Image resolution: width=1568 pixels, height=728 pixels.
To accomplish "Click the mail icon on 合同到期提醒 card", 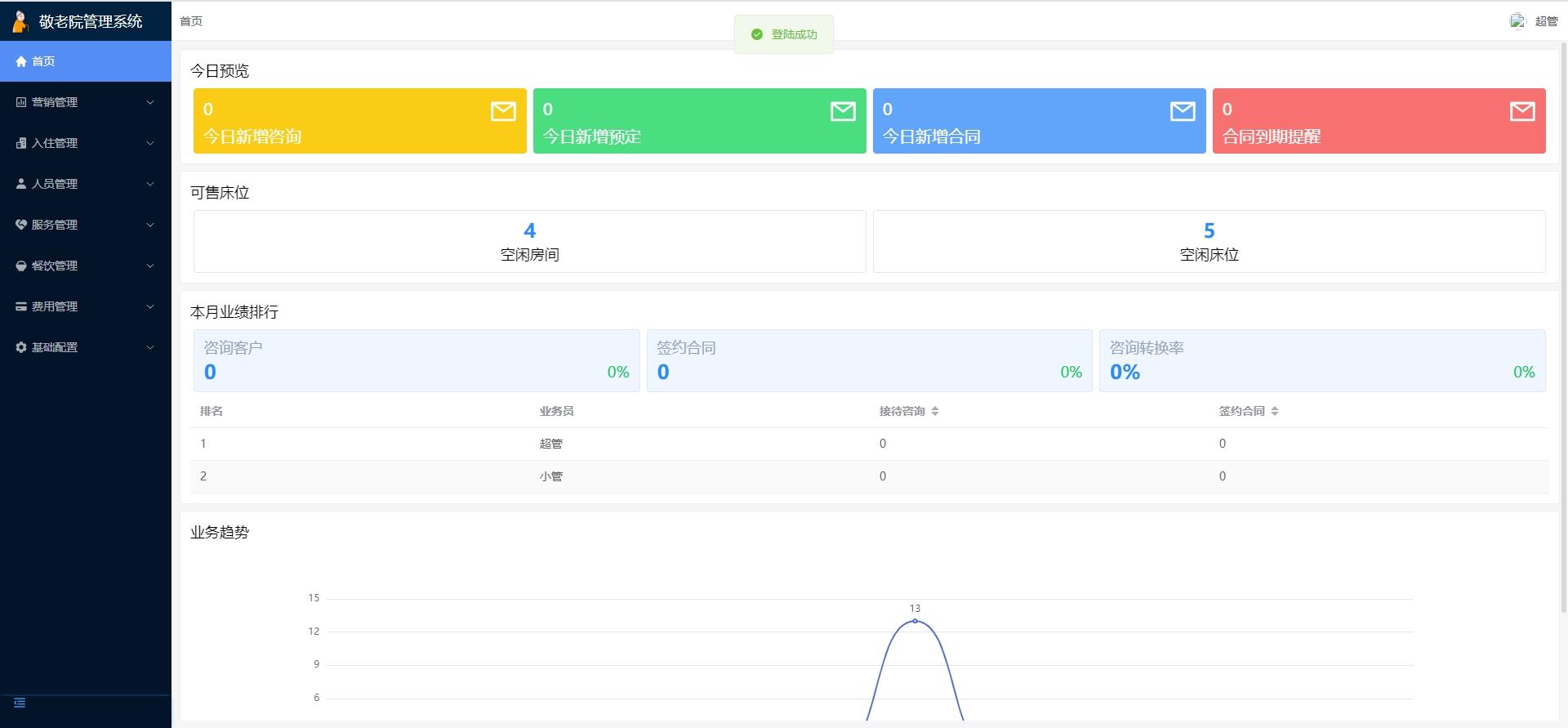I will pos(1522,111).
